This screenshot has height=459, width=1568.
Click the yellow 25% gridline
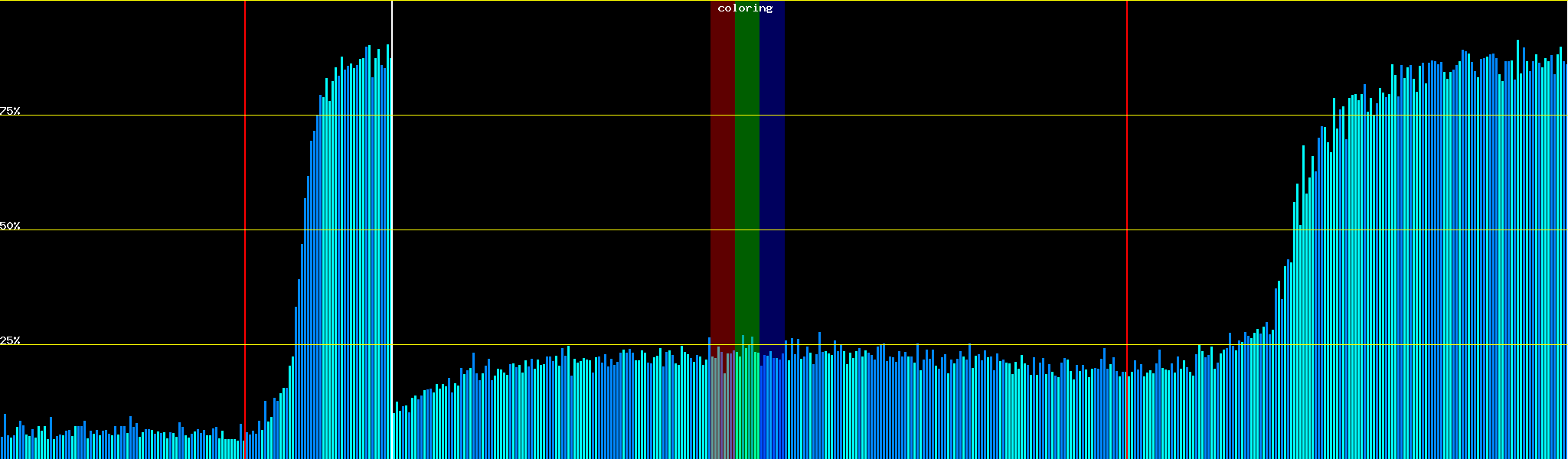(x=919, y=345)
